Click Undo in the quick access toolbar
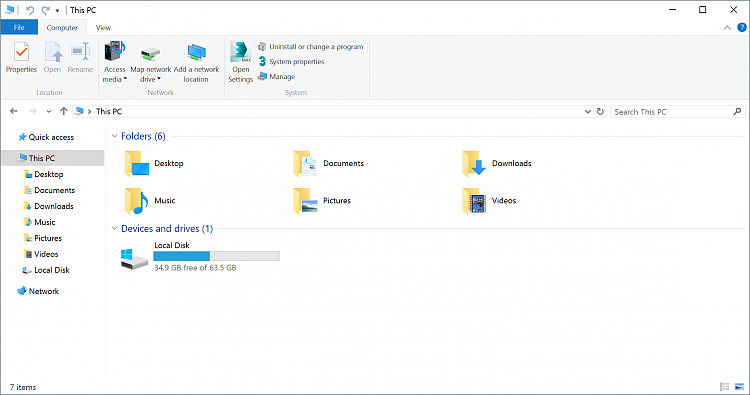 point(30,10)
